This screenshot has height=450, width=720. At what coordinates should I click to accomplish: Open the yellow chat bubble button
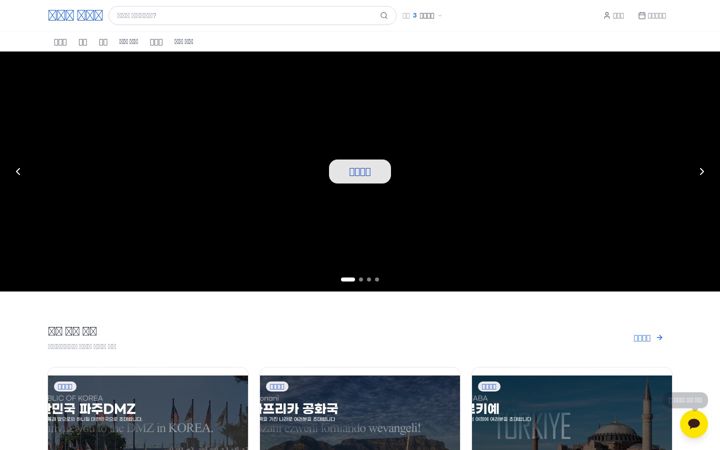coord(694,424)
